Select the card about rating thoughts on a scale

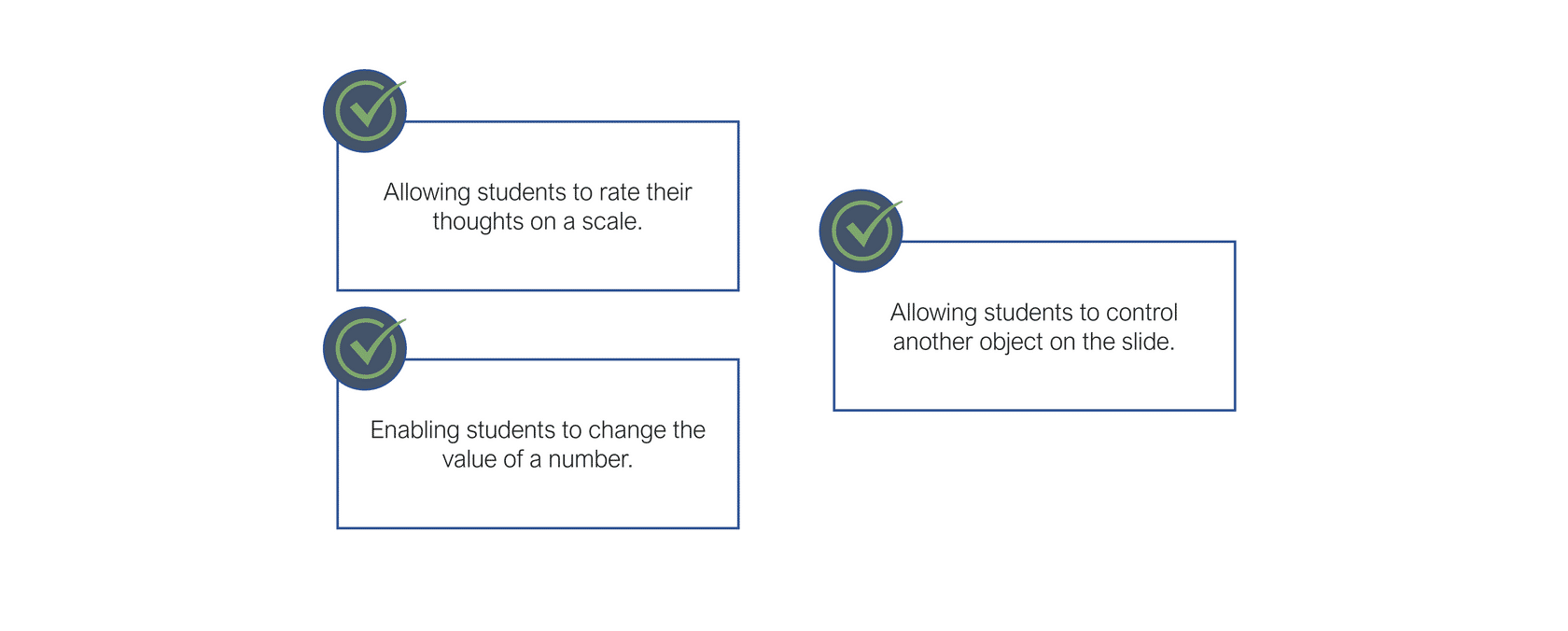point(538,205)
